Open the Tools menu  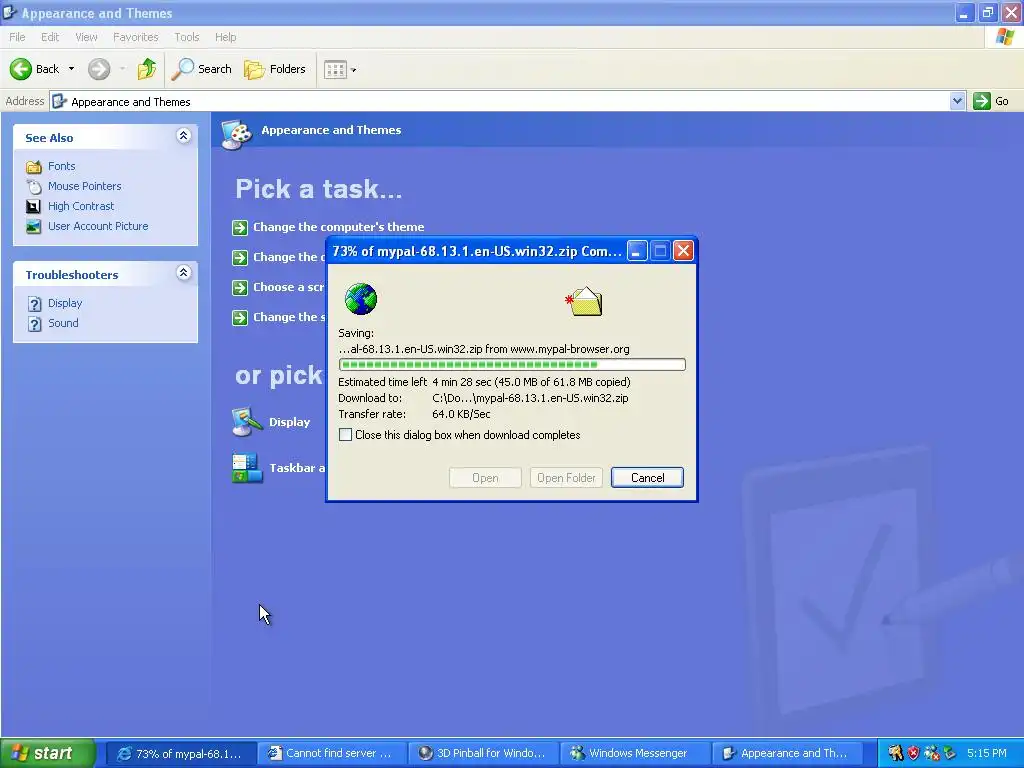pyautogui.click(x=187, y=37)
